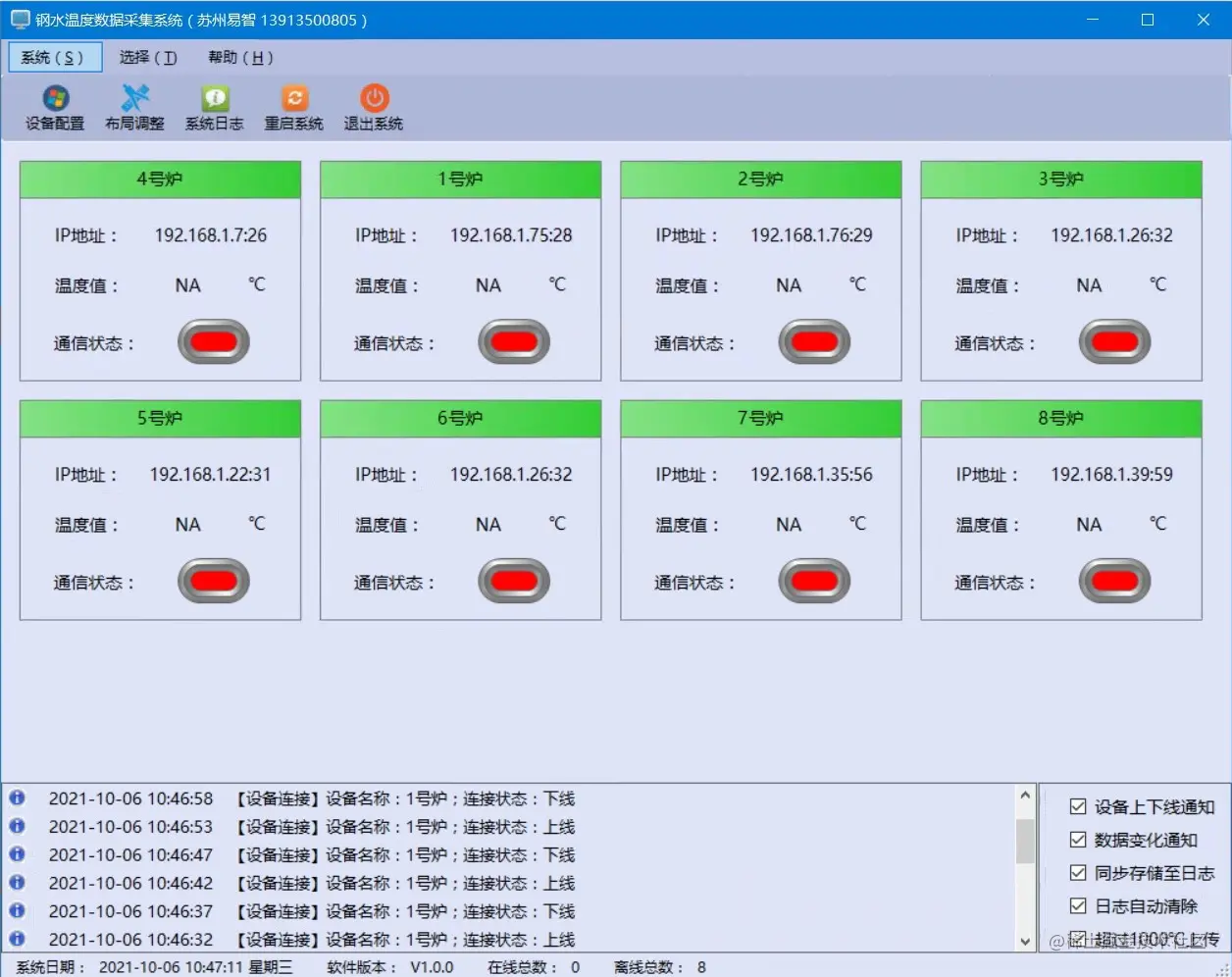Click IP address 192.168.1.76:29
1232x977 pixels.
[811, 235]
